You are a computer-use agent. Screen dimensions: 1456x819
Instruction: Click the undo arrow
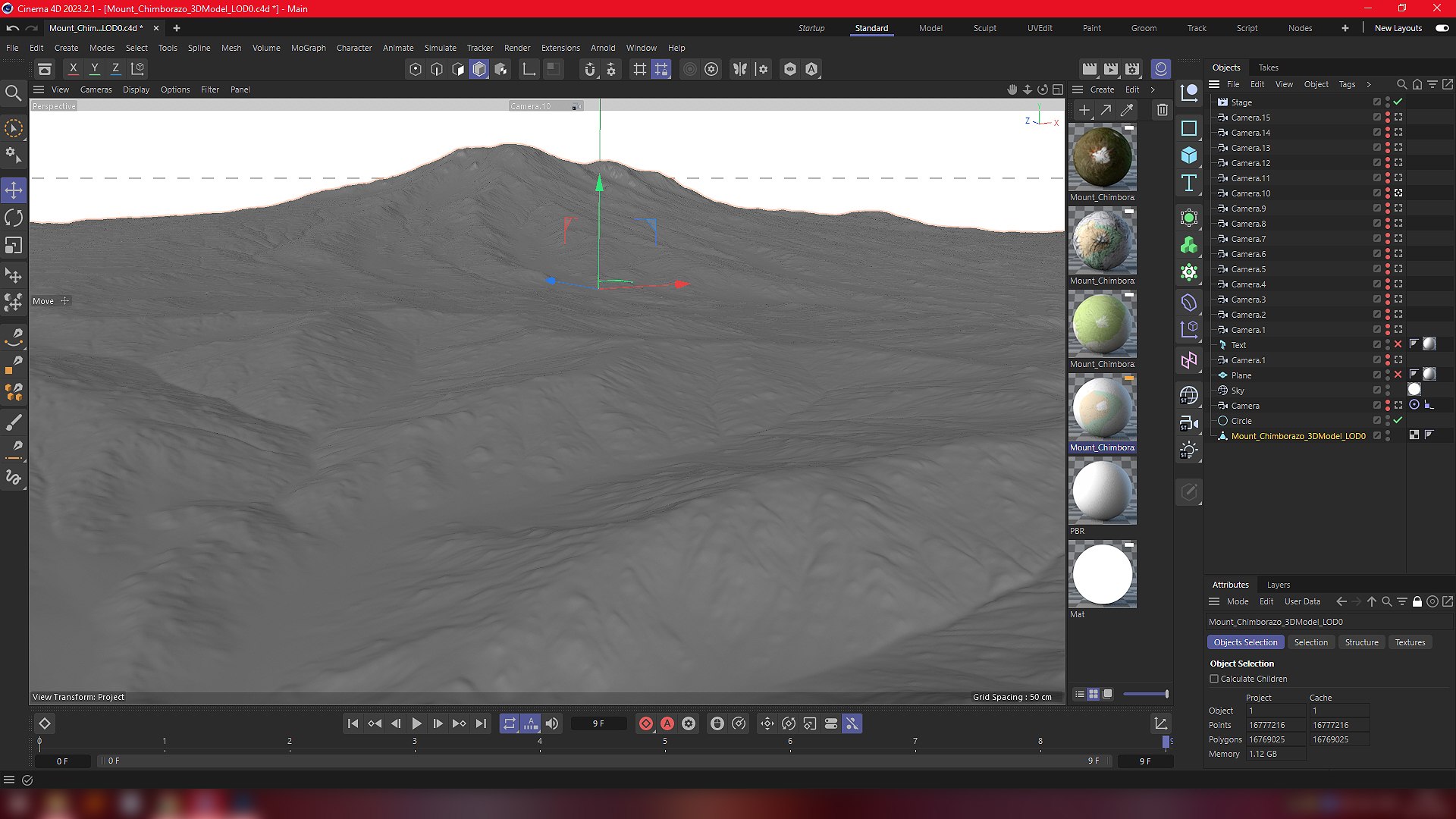13,28
